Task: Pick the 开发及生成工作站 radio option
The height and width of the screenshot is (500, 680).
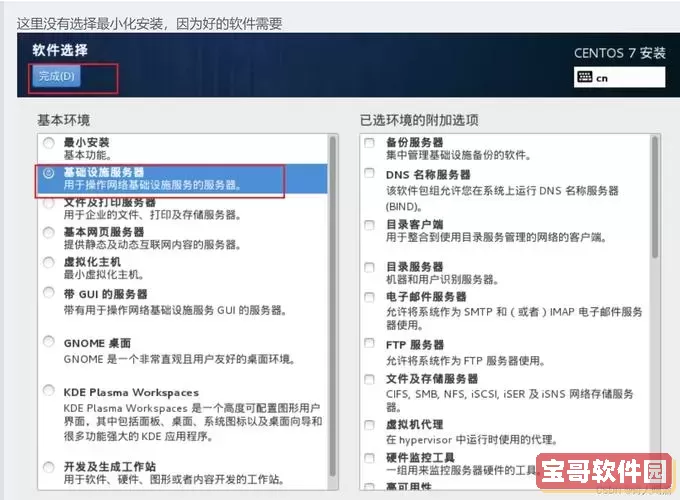Action: click(49, 467)
